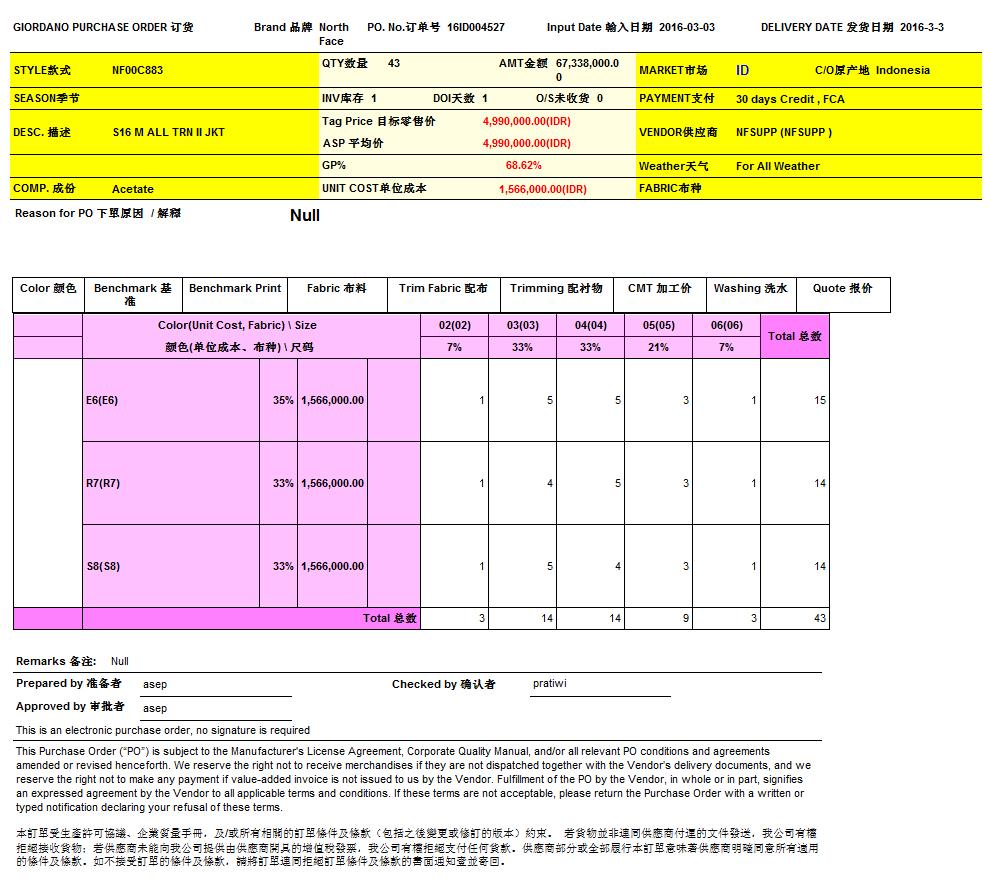Click the Checked by name pratiwi
Screen dimensions: 990x891
(x=549, y=685)
